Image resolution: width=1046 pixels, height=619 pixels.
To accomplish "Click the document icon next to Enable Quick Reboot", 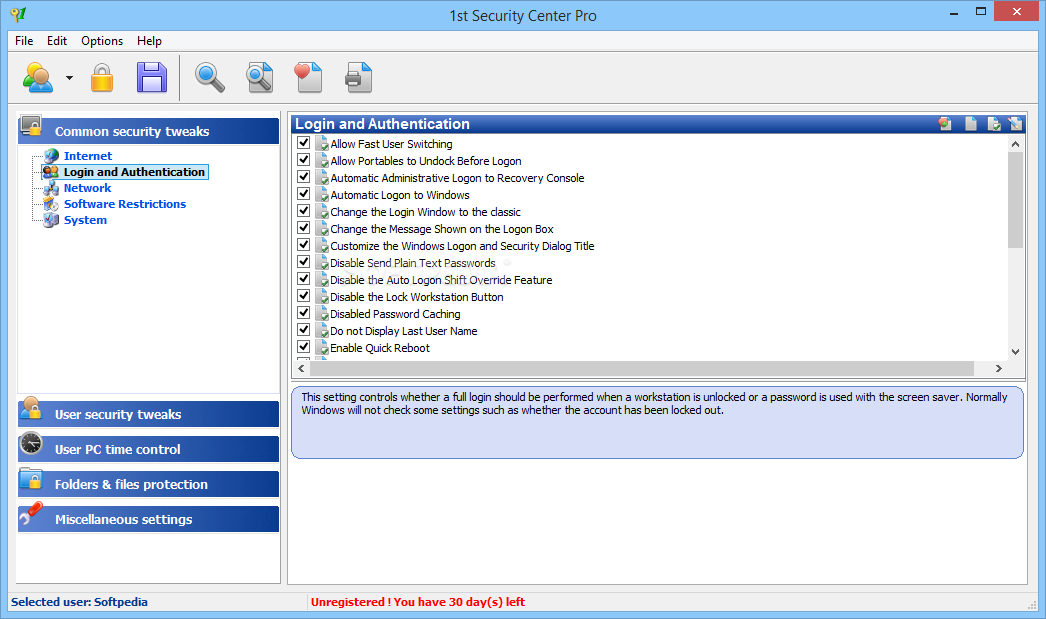I will 322,348.
